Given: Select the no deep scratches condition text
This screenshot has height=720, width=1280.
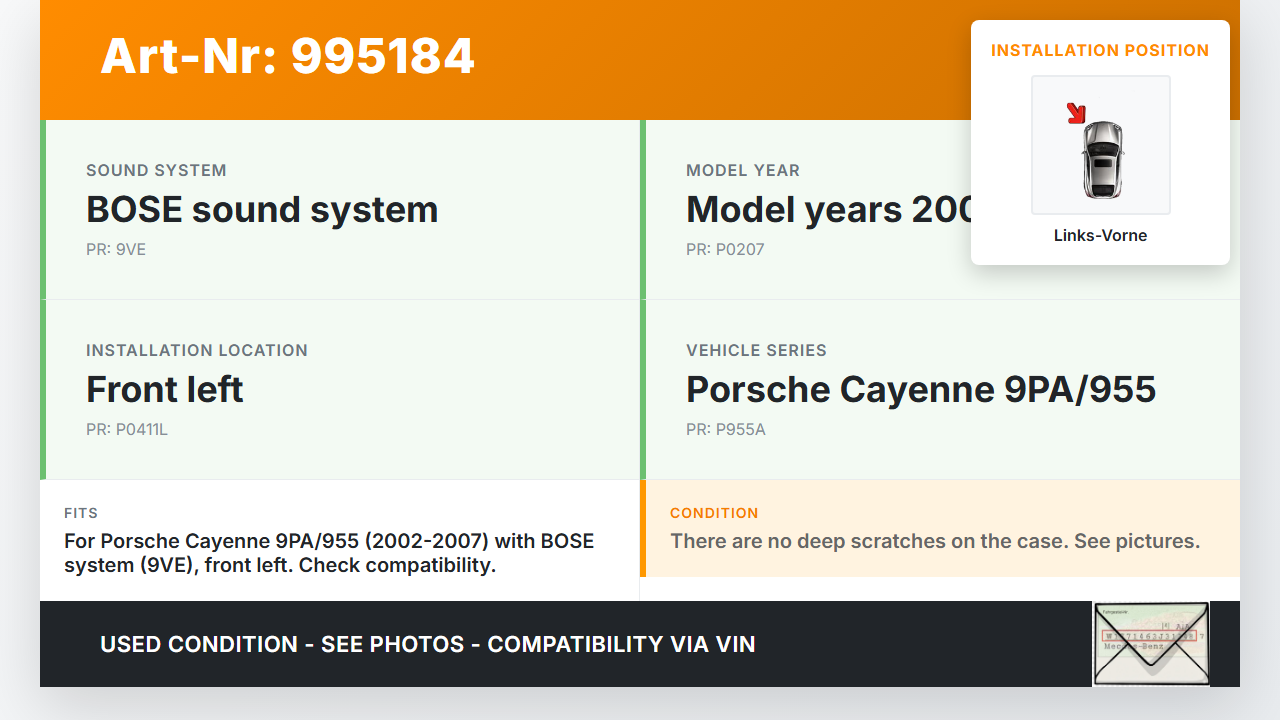Looking at the screenshot, I should click(x=934, y=542).
